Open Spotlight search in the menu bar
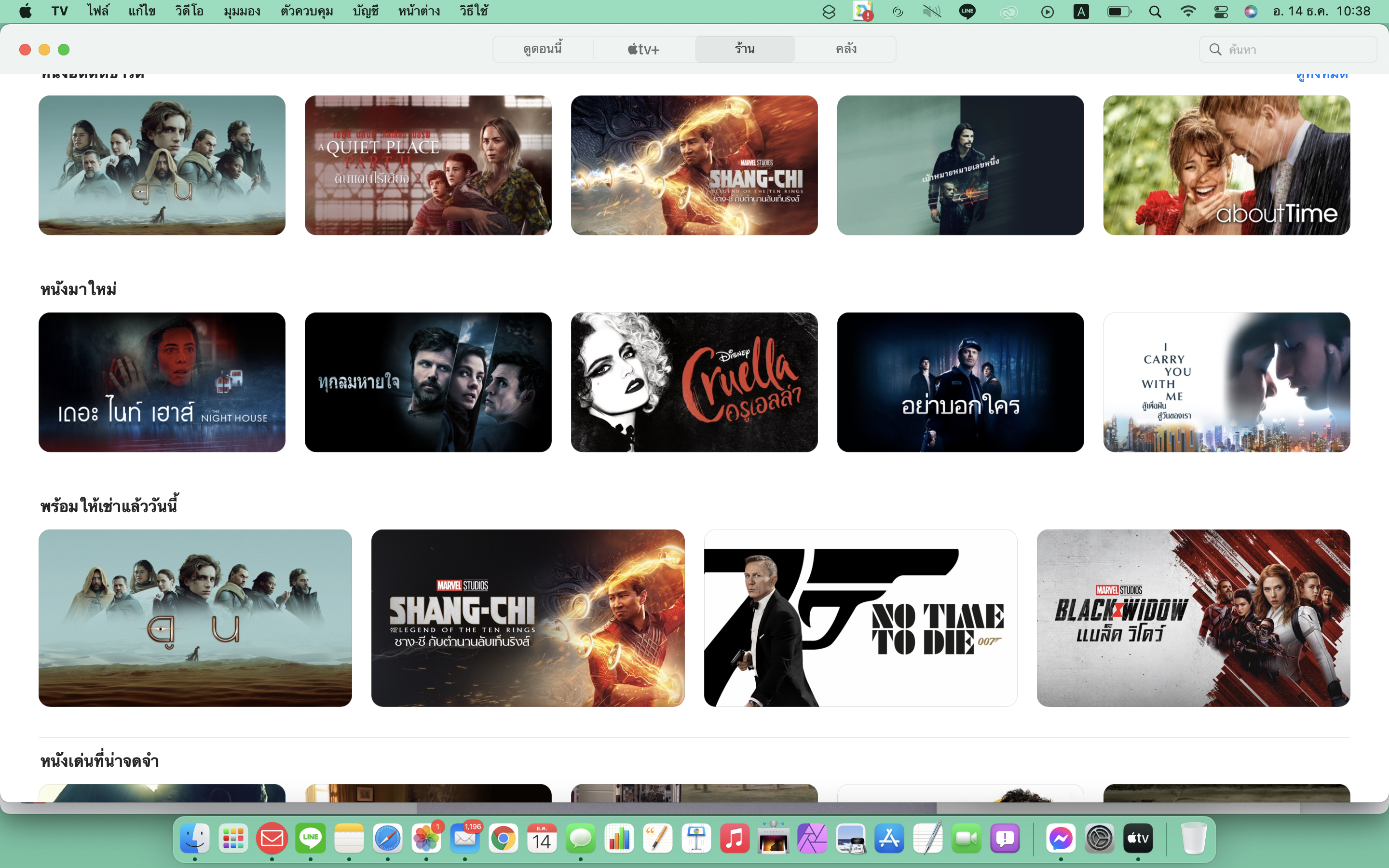 coord(1155,12)
